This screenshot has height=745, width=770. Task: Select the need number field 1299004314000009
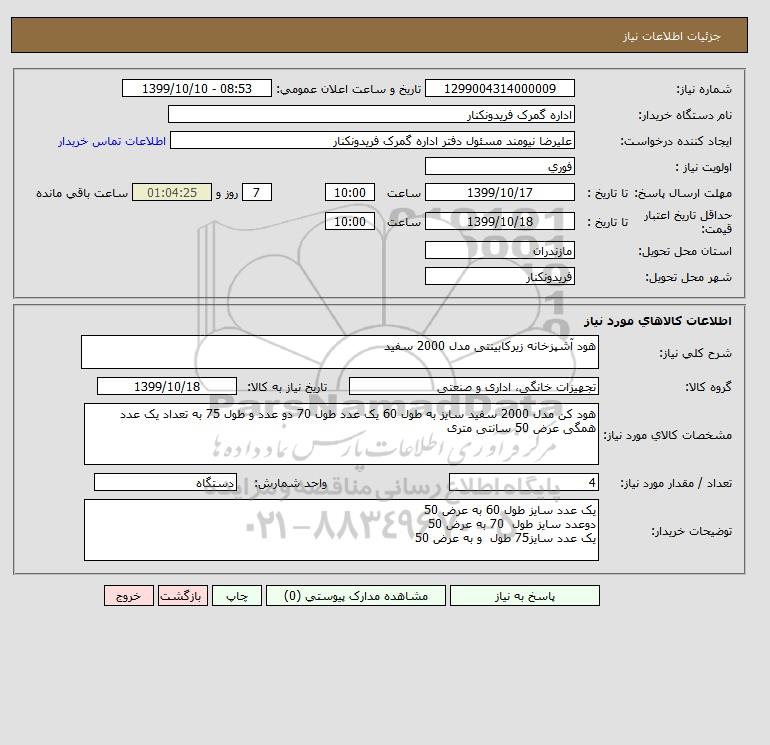pos(499,88)
